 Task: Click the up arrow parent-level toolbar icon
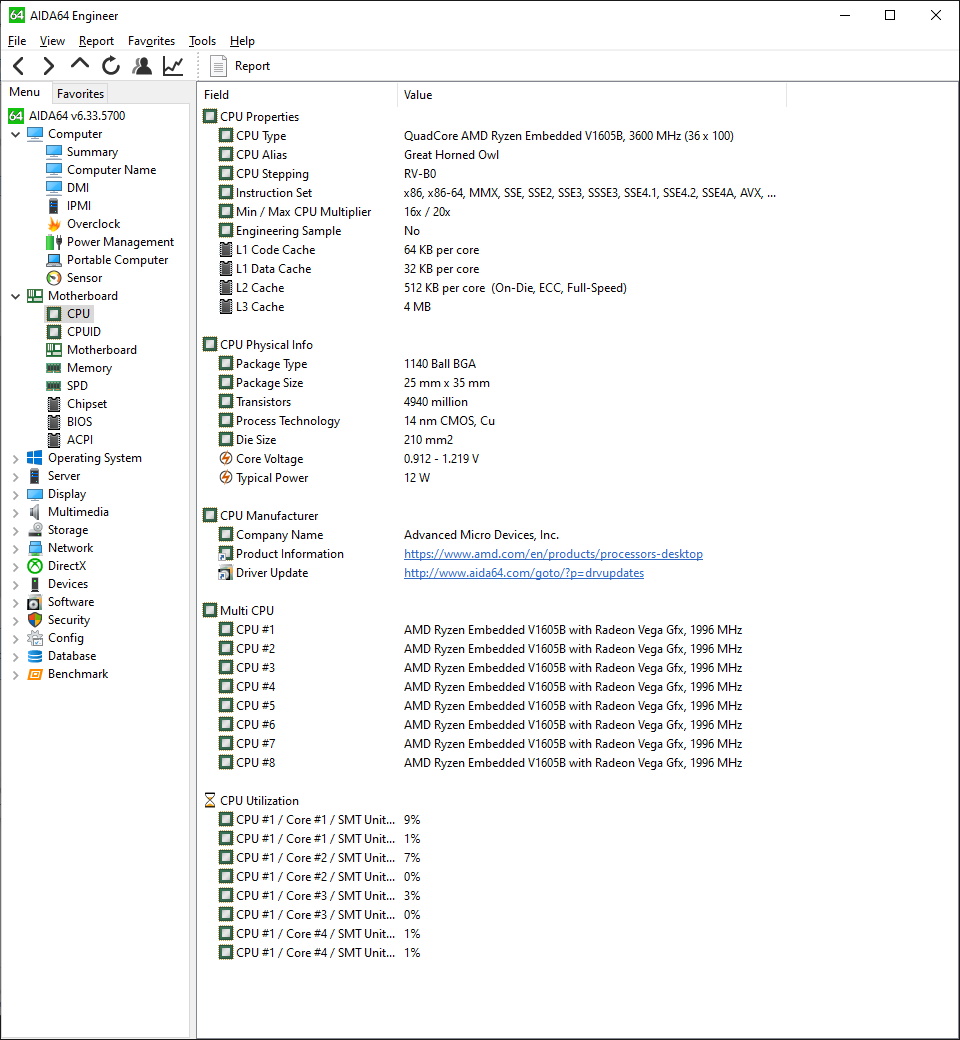[x=80, y=64]
